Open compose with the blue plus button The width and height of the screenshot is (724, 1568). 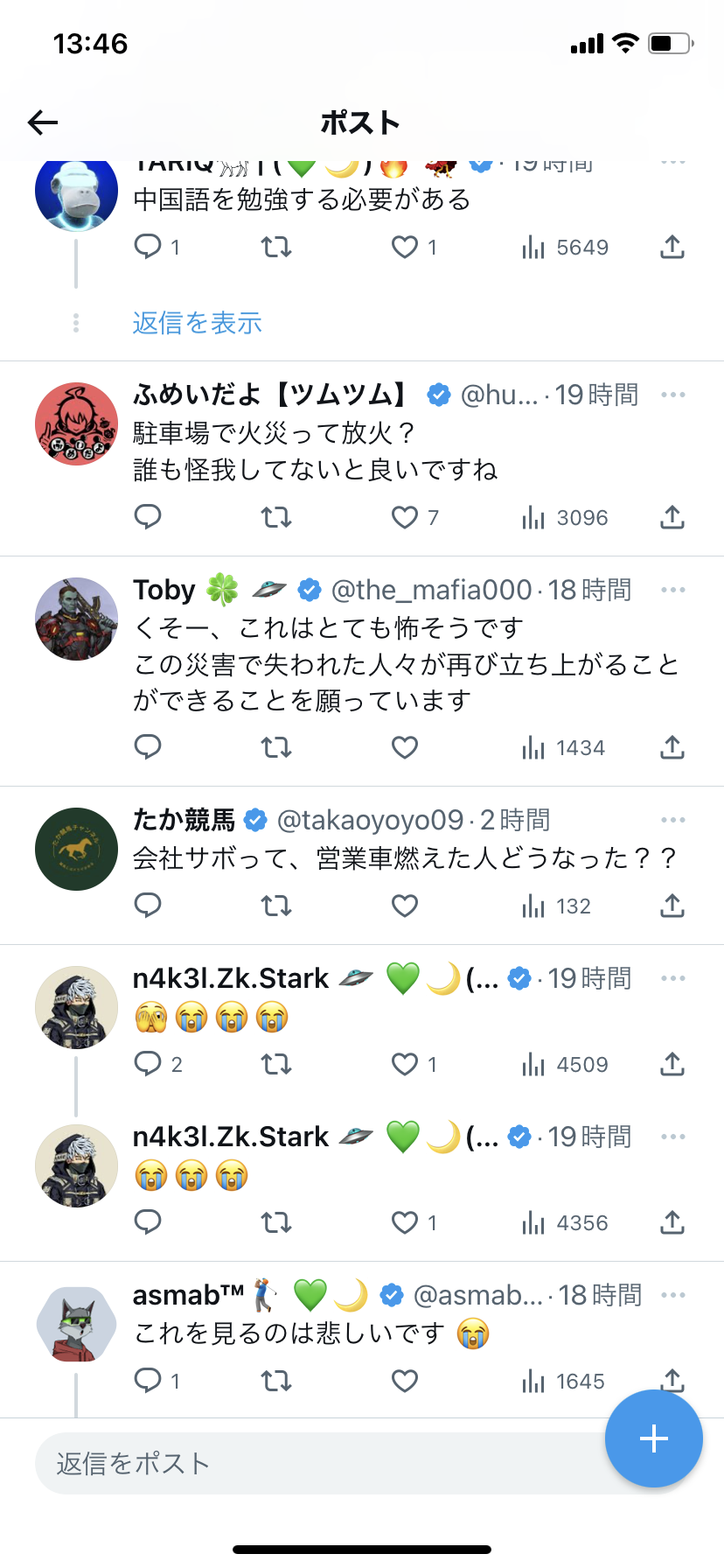click(x=654, y=1438)
